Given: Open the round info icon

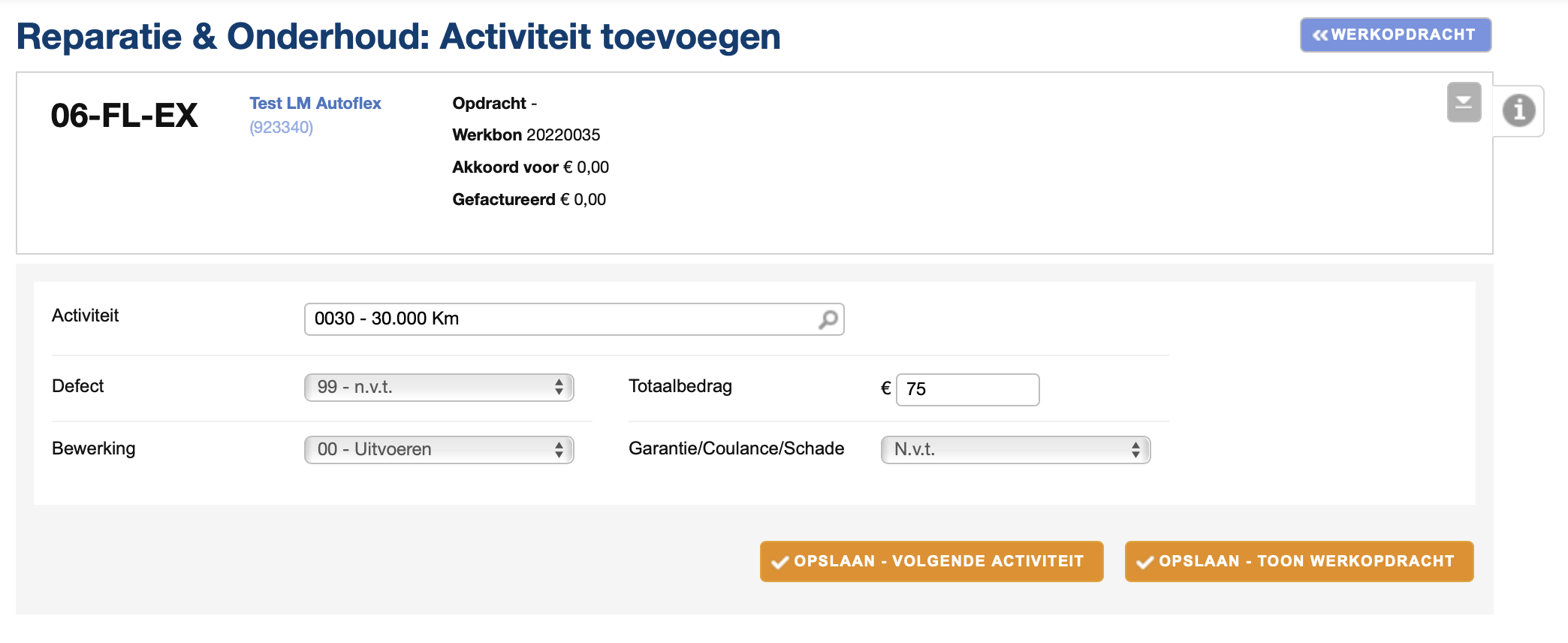Looking at the screenshot, I should (x=1518, y=110).
